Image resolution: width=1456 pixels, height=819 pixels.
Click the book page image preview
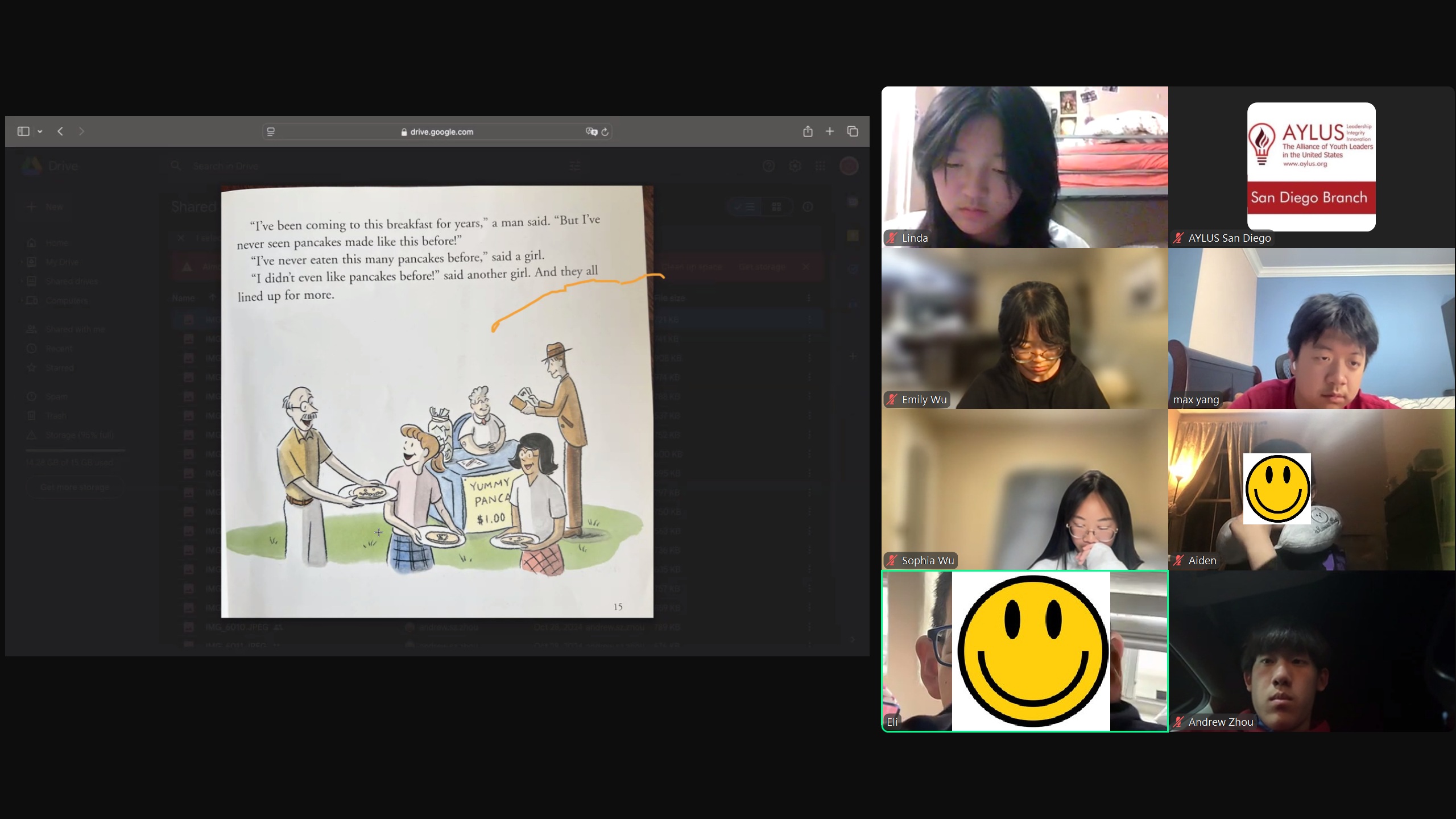[437, 402]
